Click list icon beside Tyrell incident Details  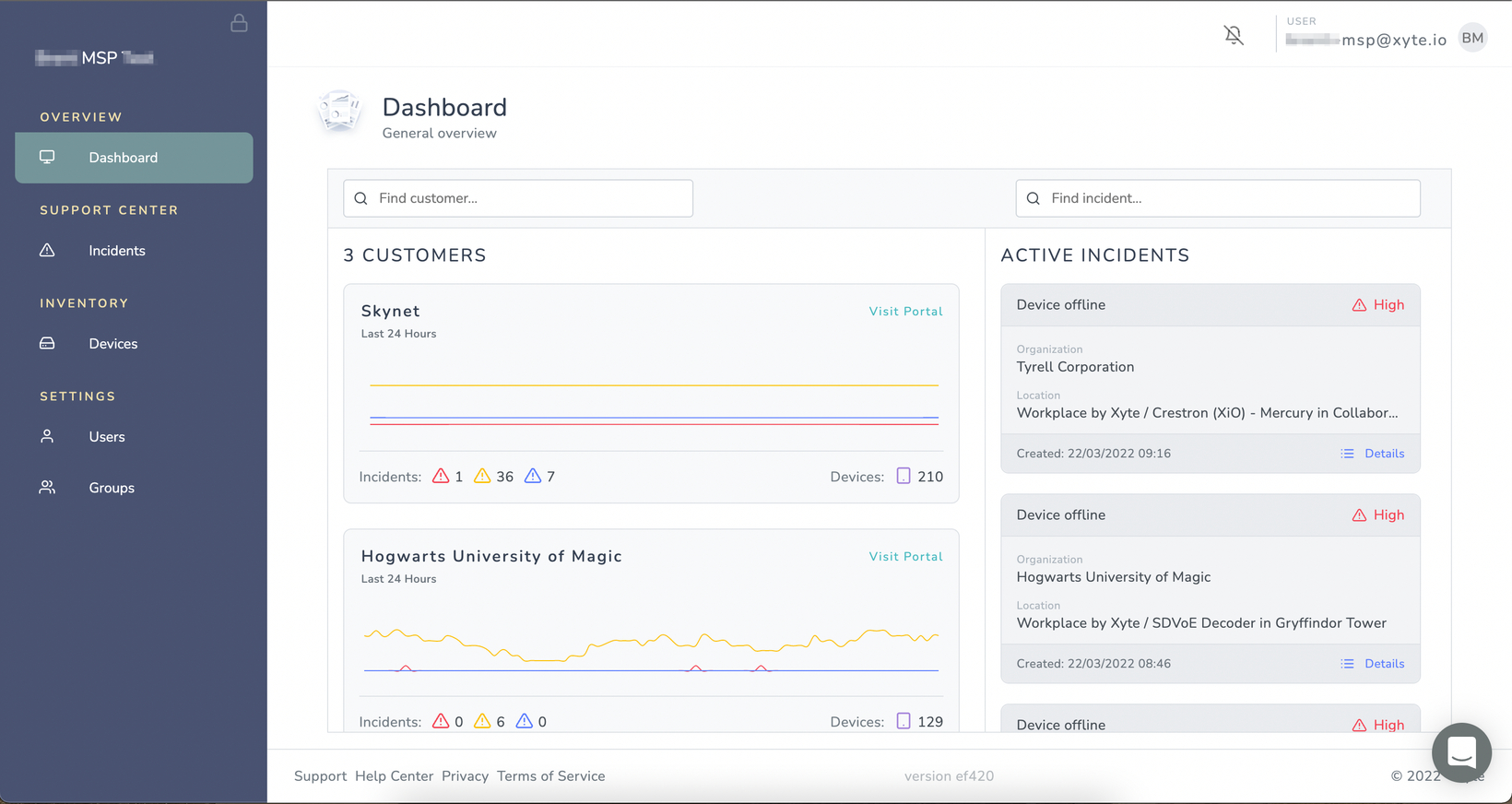[1347, 454]
